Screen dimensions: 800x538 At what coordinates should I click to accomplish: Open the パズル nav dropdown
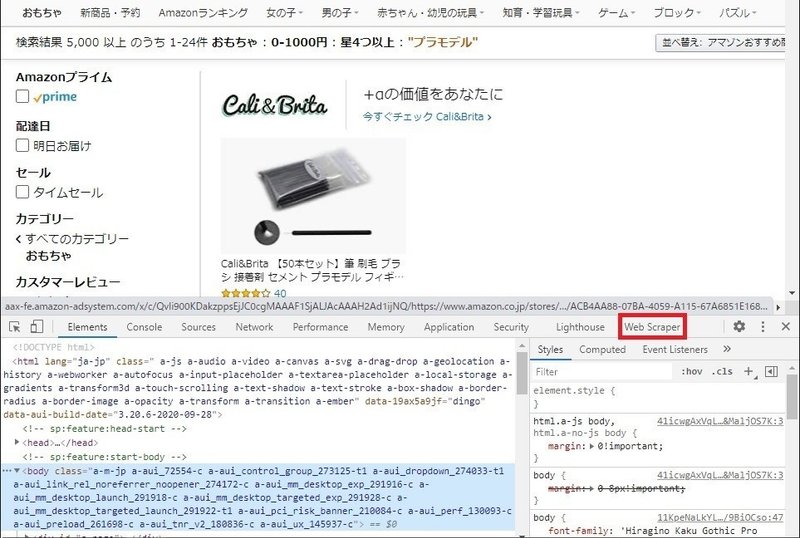point(738,12)
